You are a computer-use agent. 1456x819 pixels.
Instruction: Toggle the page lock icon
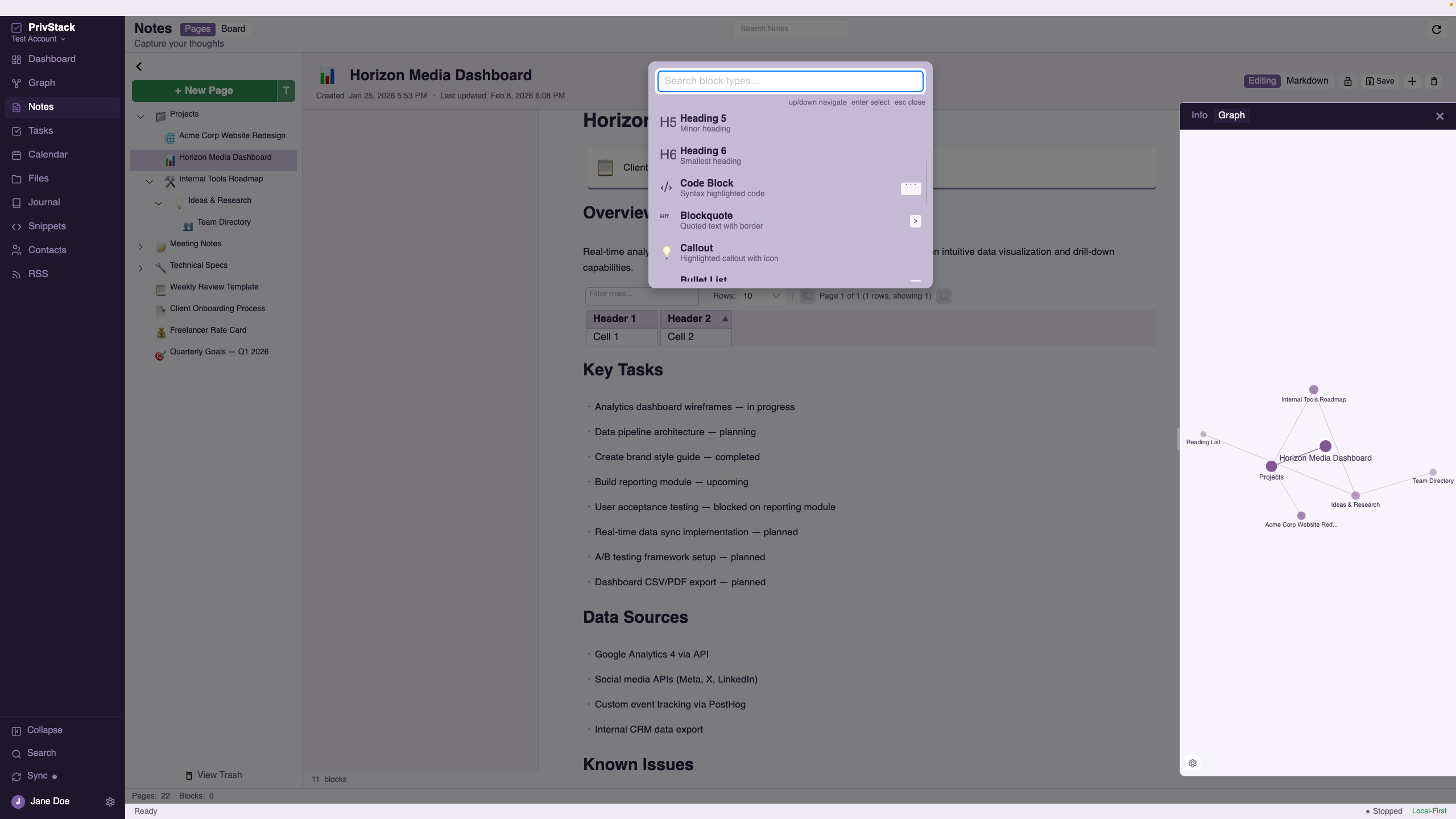coord(1347,81)
